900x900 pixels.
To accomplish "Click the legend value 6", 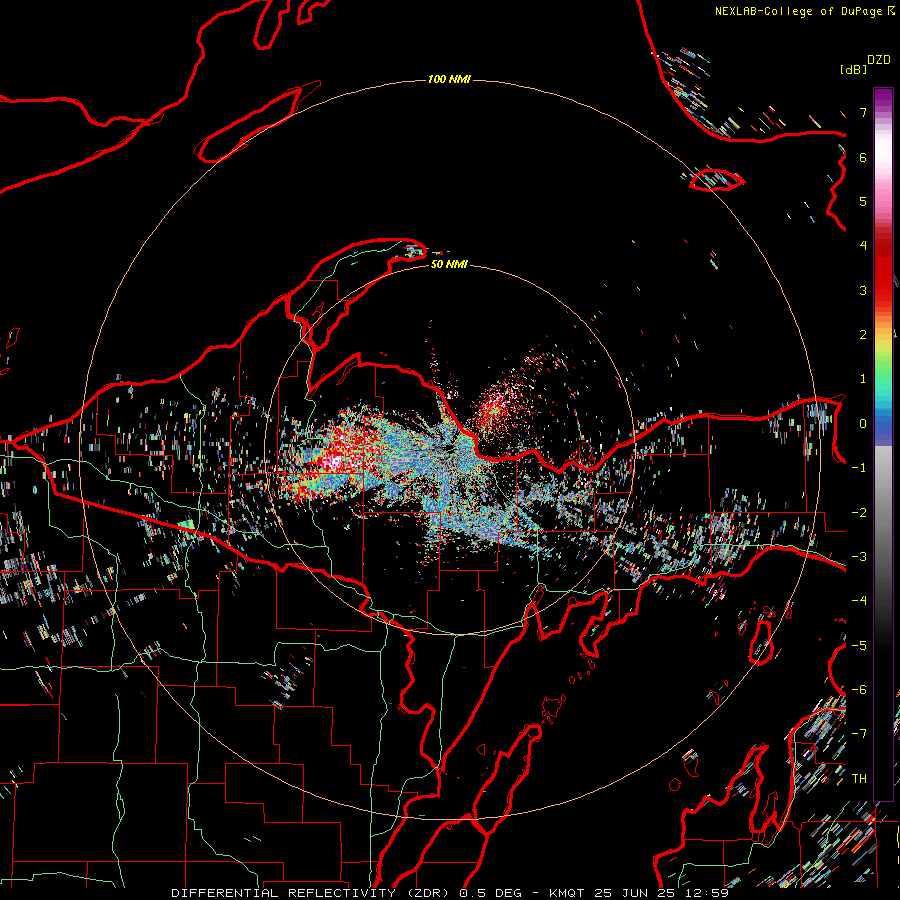I will 863,157.
